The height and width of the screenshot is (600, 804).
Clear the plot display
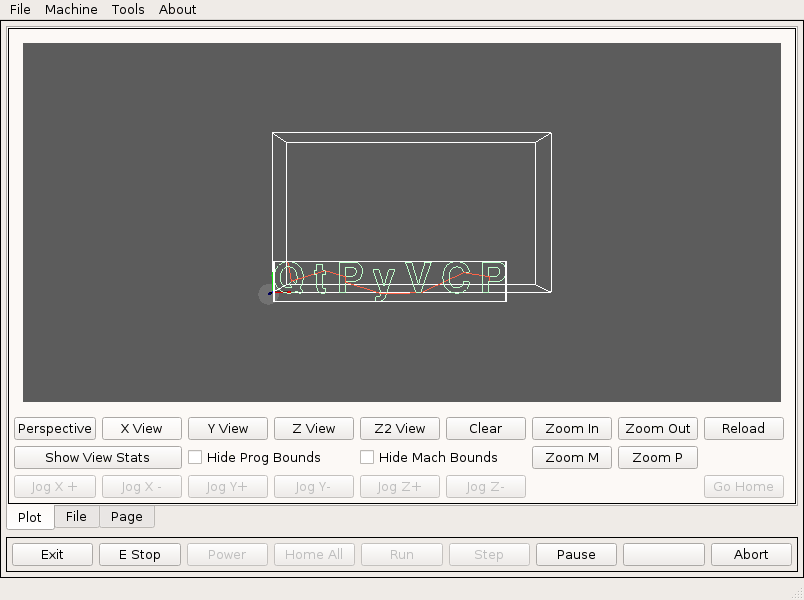486,429
